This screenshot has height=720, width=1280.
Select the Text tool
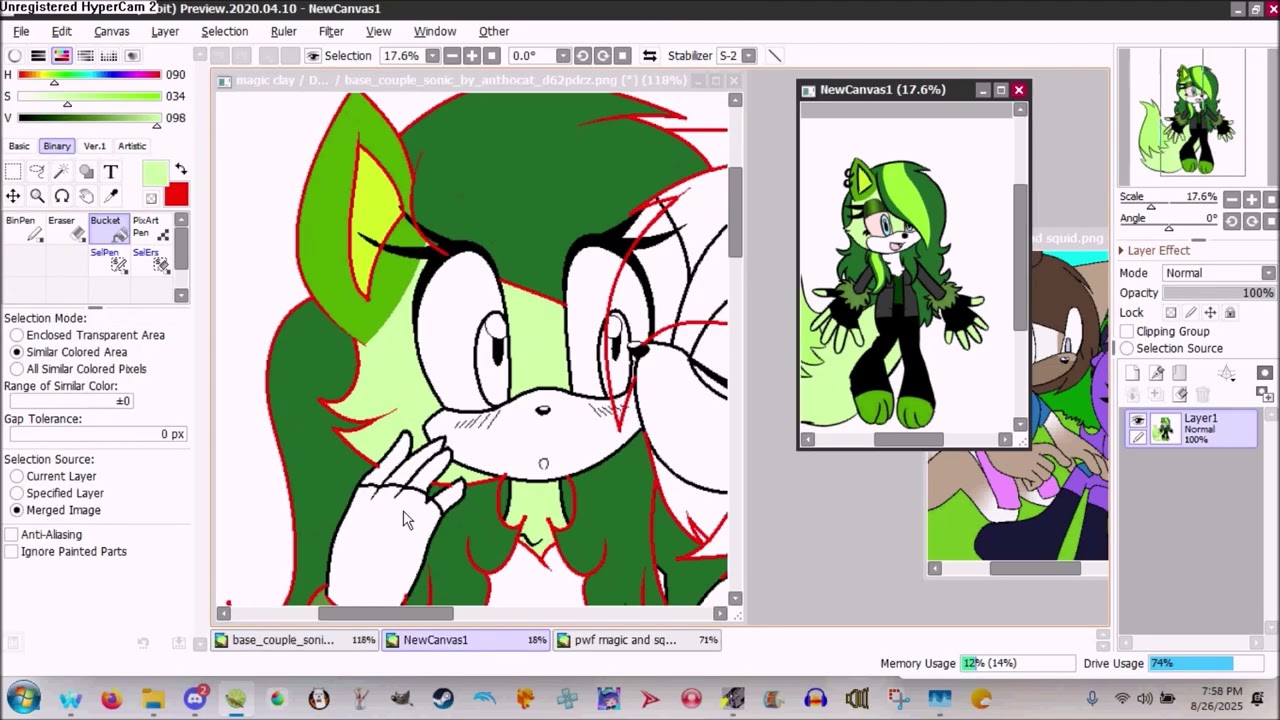click(110, 172)
